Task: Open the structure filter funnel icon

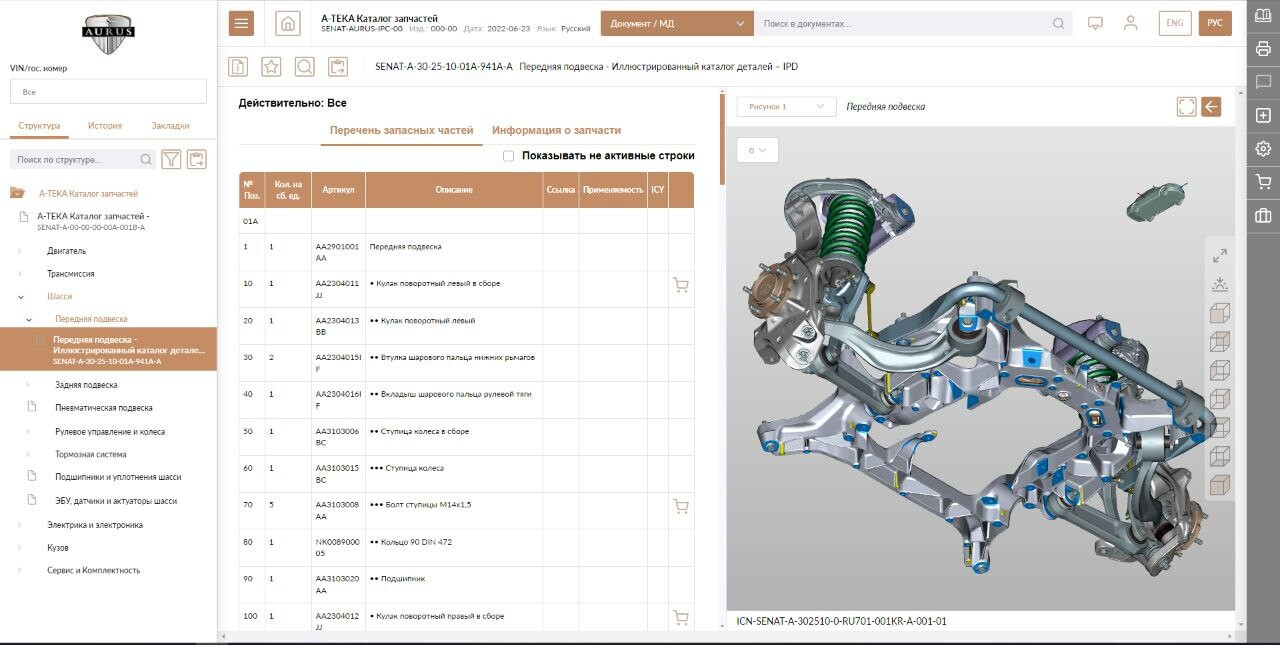Action: 171,159
